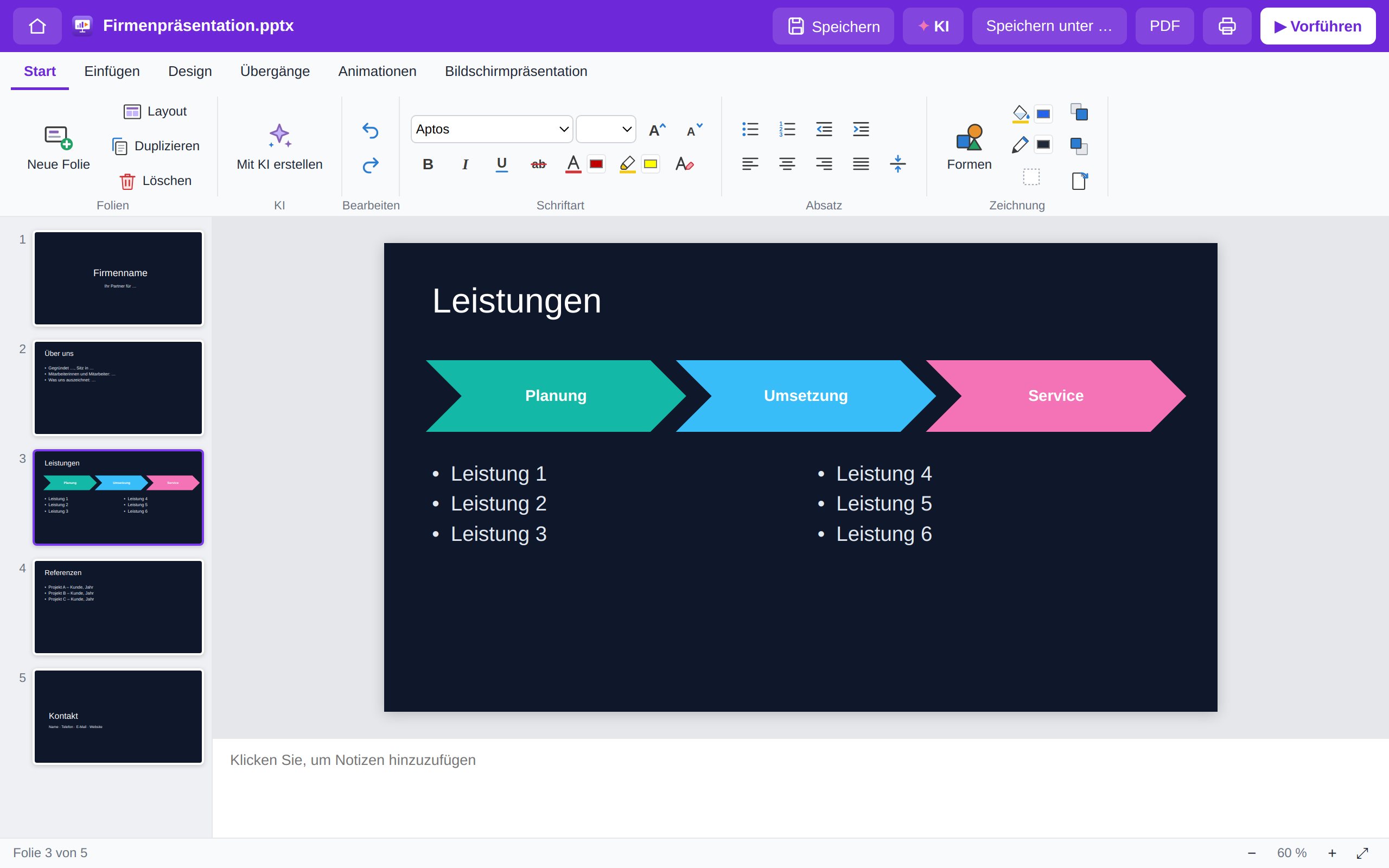Image resolution: width=1389 pixels, height=868 pixels.
Task: Toggle underline formatting
Action: coord(502,165)
